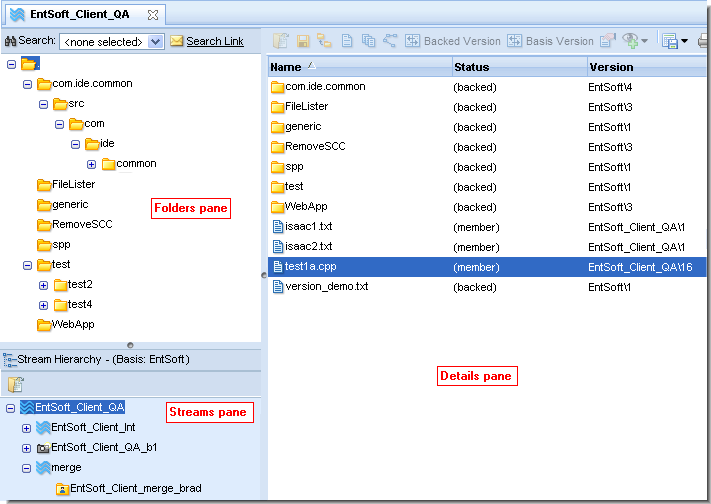Image resolution: width=711 pixels, height=504 pixels.
Task: Click the save icon in the toolbar
Action: coord(302,41)
